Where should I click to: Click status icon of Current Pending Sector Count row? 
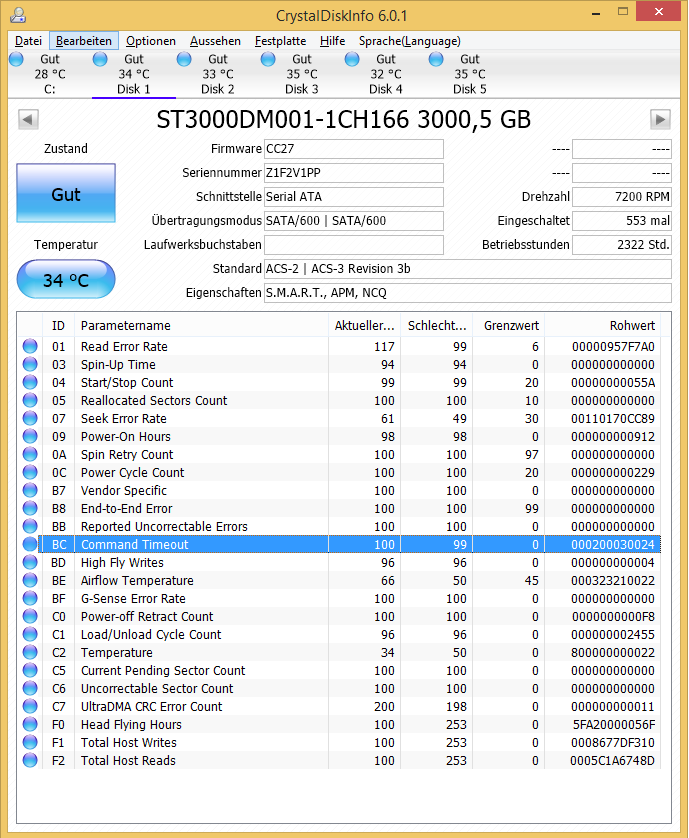click(x=30, y=670)
